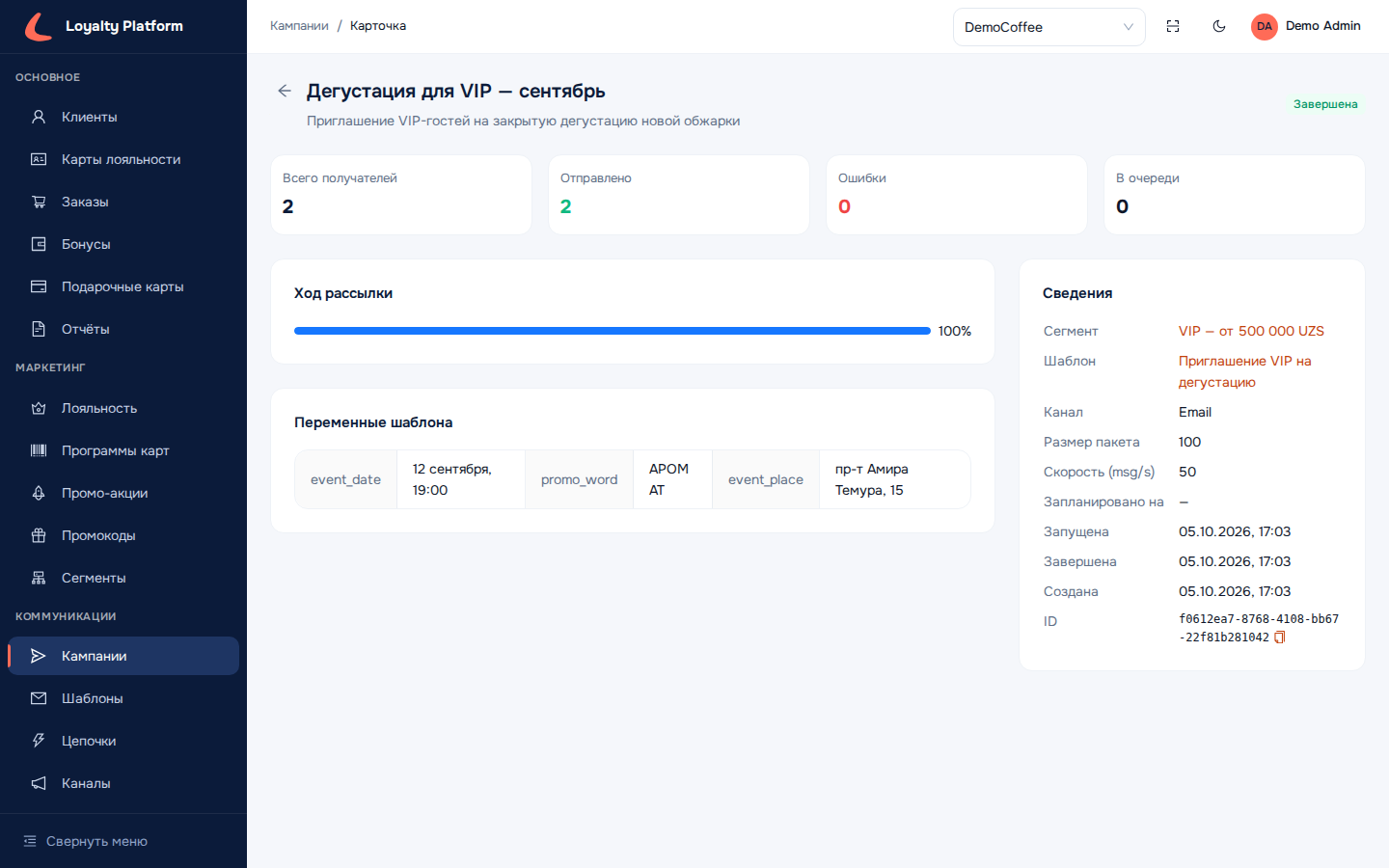Click the mailing progress bar
1389x868 pixels.
point(613,331)
